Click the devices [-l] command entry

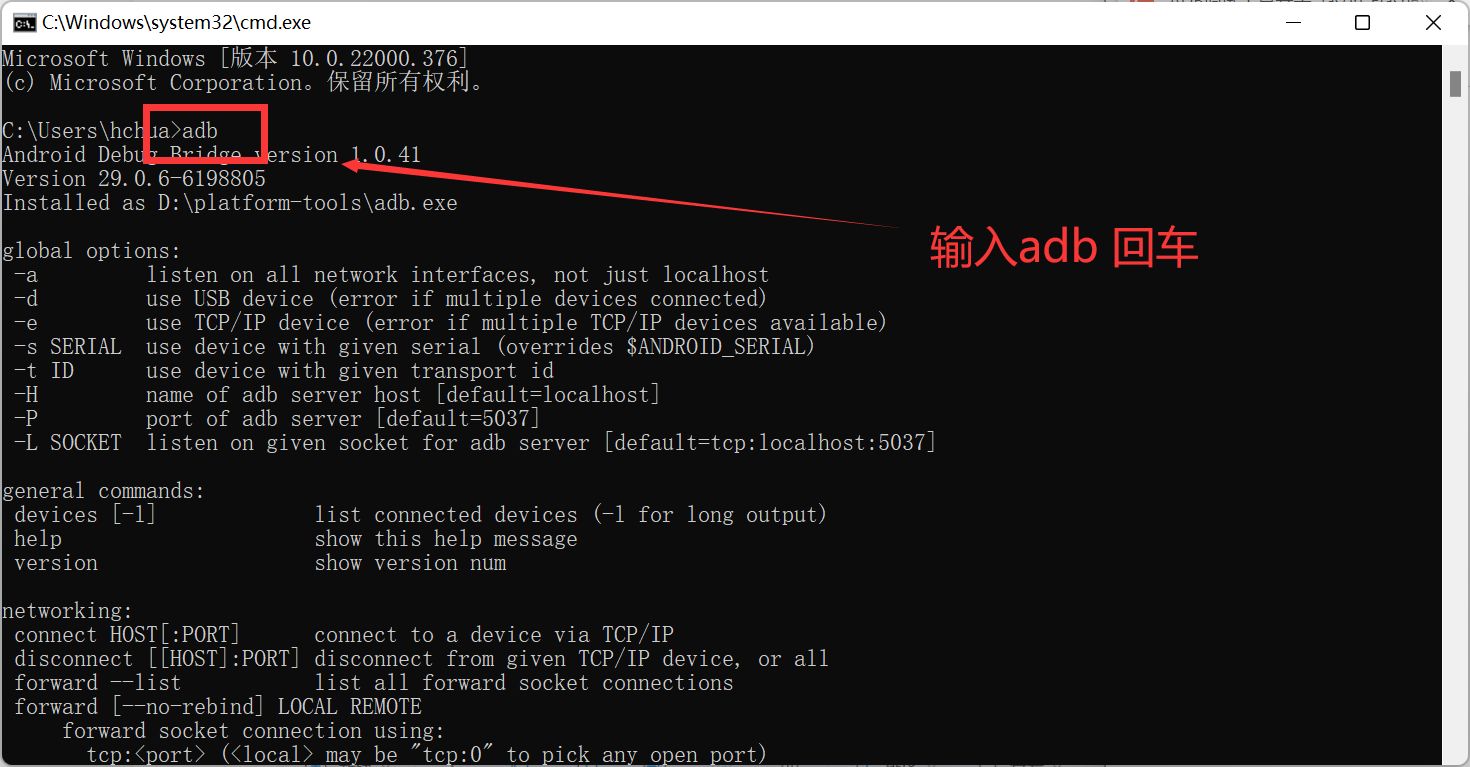click(x=85, y=515)
